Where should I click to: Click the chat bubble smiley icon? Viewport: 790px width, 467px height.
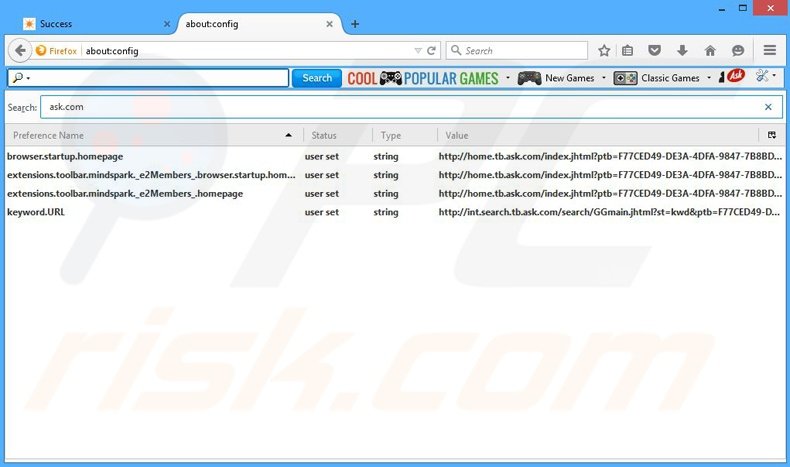tap(738, 50)
